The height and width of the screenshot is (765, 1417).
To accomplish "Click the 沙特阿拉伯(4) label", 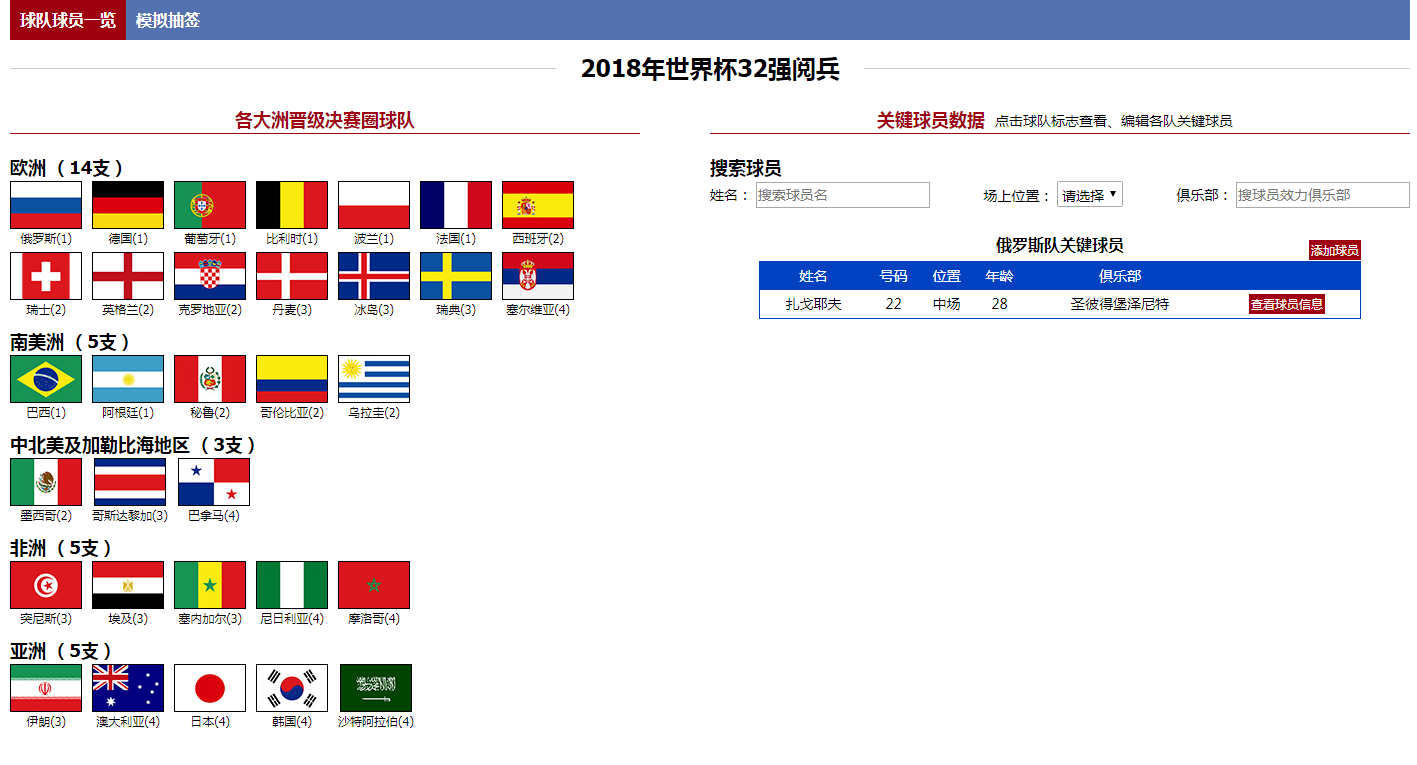I will coord(376,722).
